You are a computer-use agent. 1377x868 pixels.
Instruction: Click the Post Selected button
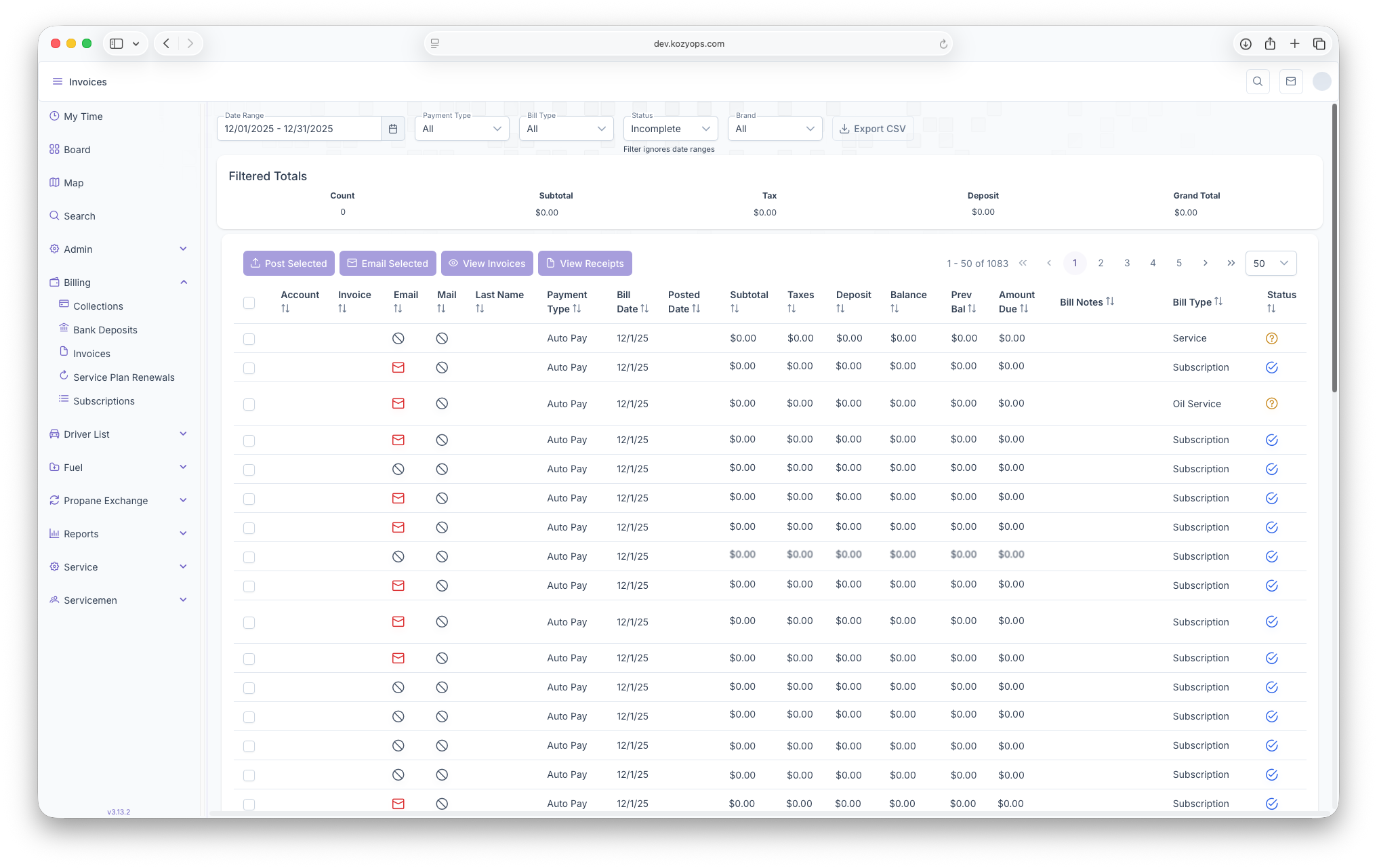point(289,264)
